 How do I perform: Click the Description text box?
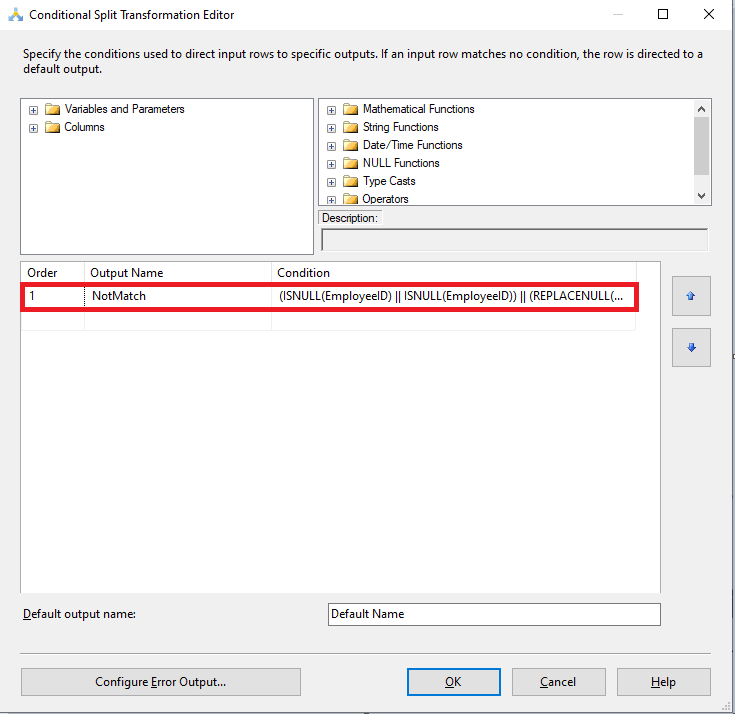click(514, 240)
